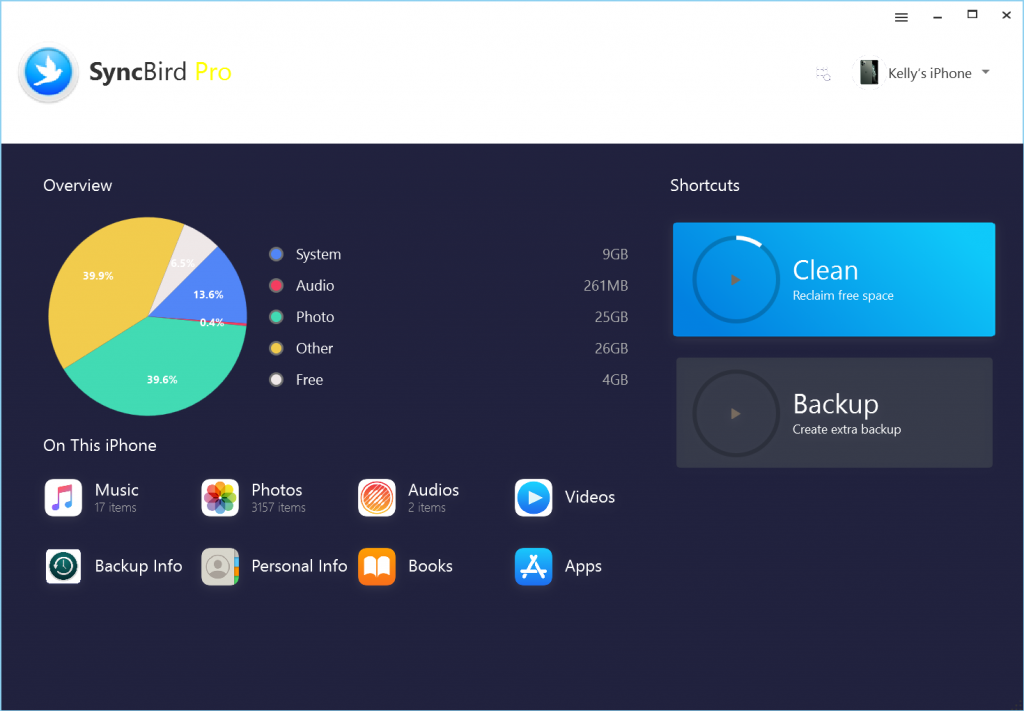
Task: Open the Backup Info icon
Action: coord(63,566)
